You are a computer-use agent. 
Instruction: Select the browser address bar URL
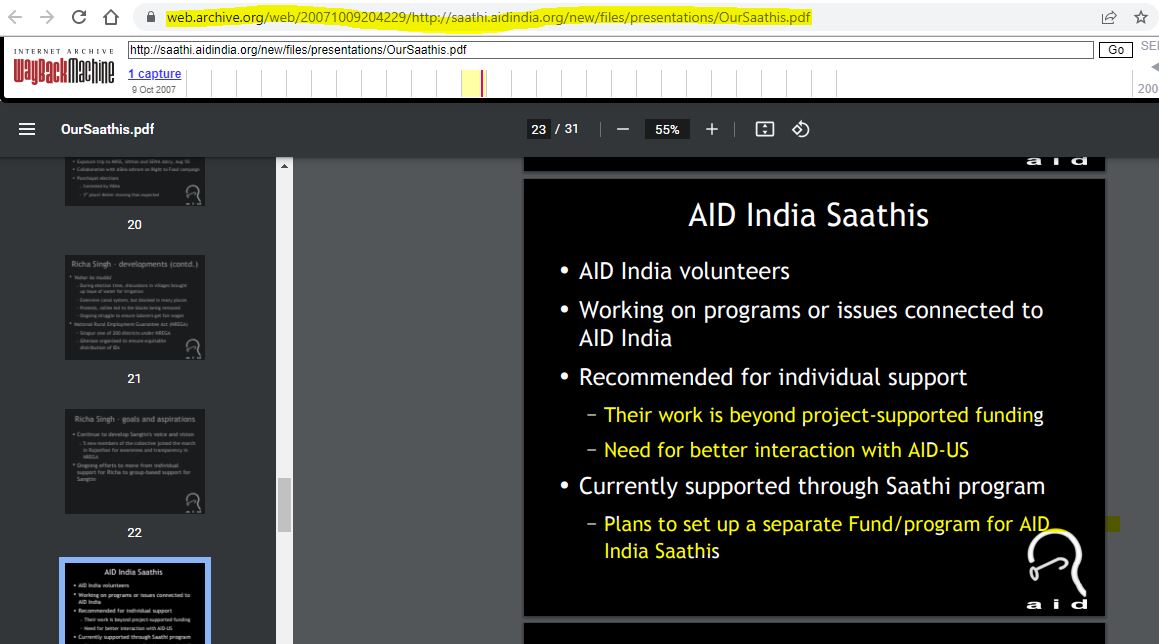(489, 17)
